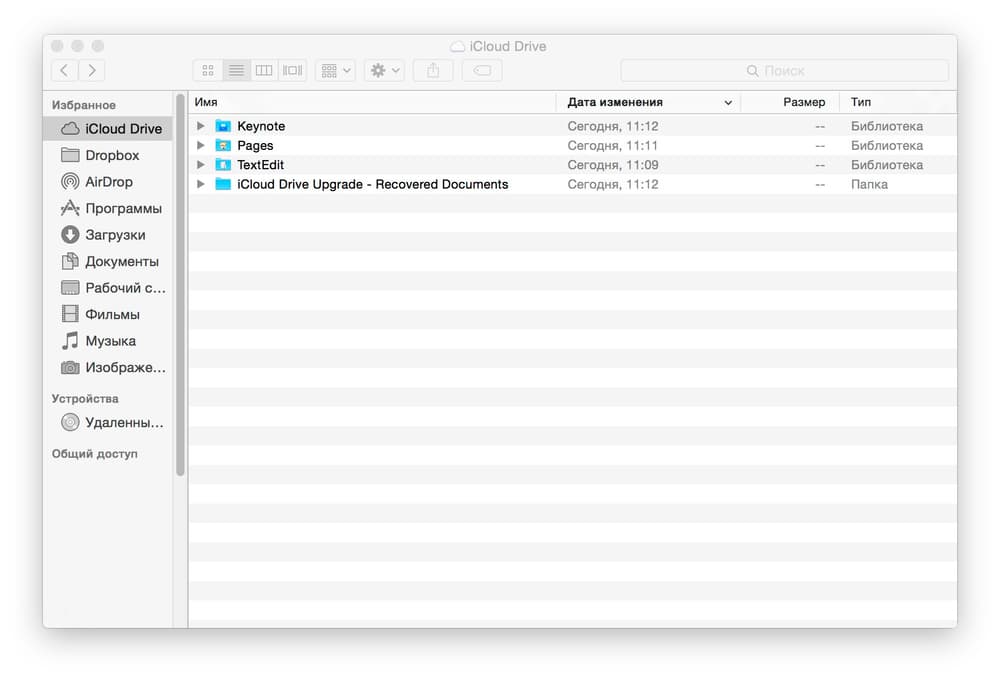Open the gear action menu
Viewport: 1000px width, 679px height.
[385, 70]
